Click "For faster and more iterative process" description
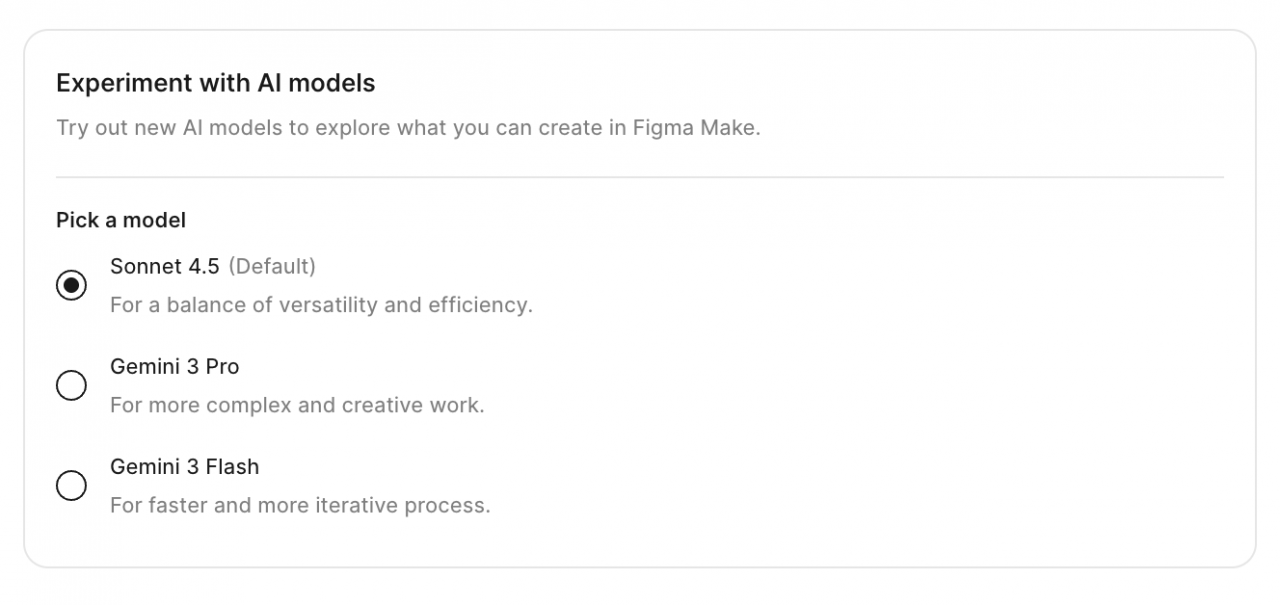The image size is (1280, 605). 299,505
